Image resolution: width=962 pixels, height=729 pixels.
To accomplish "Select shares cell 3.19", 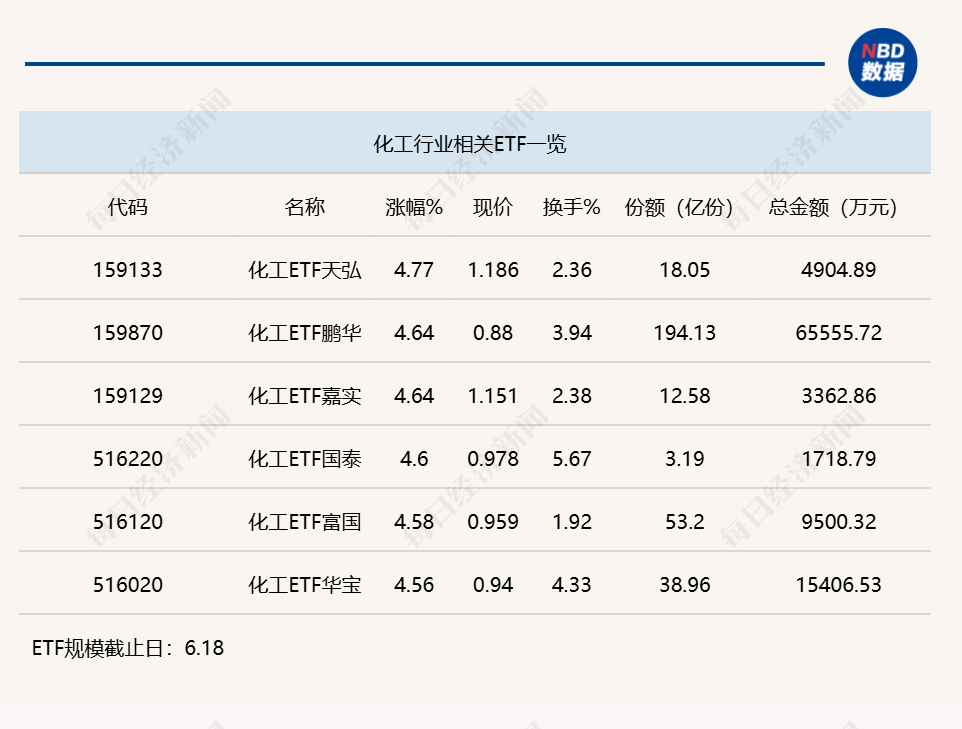I will tap(685, 459).
